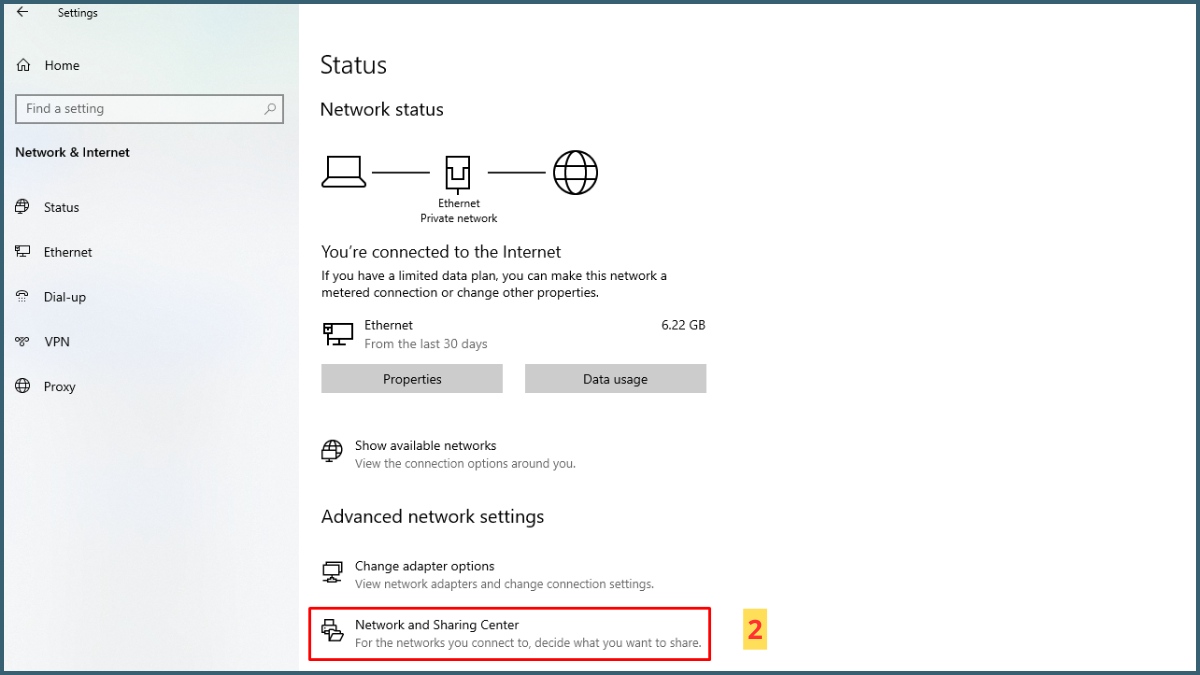Viewport: 1200px width, 675px height.
Task: Click the Network and Sharing Center icon
Action: click(332, 631)
